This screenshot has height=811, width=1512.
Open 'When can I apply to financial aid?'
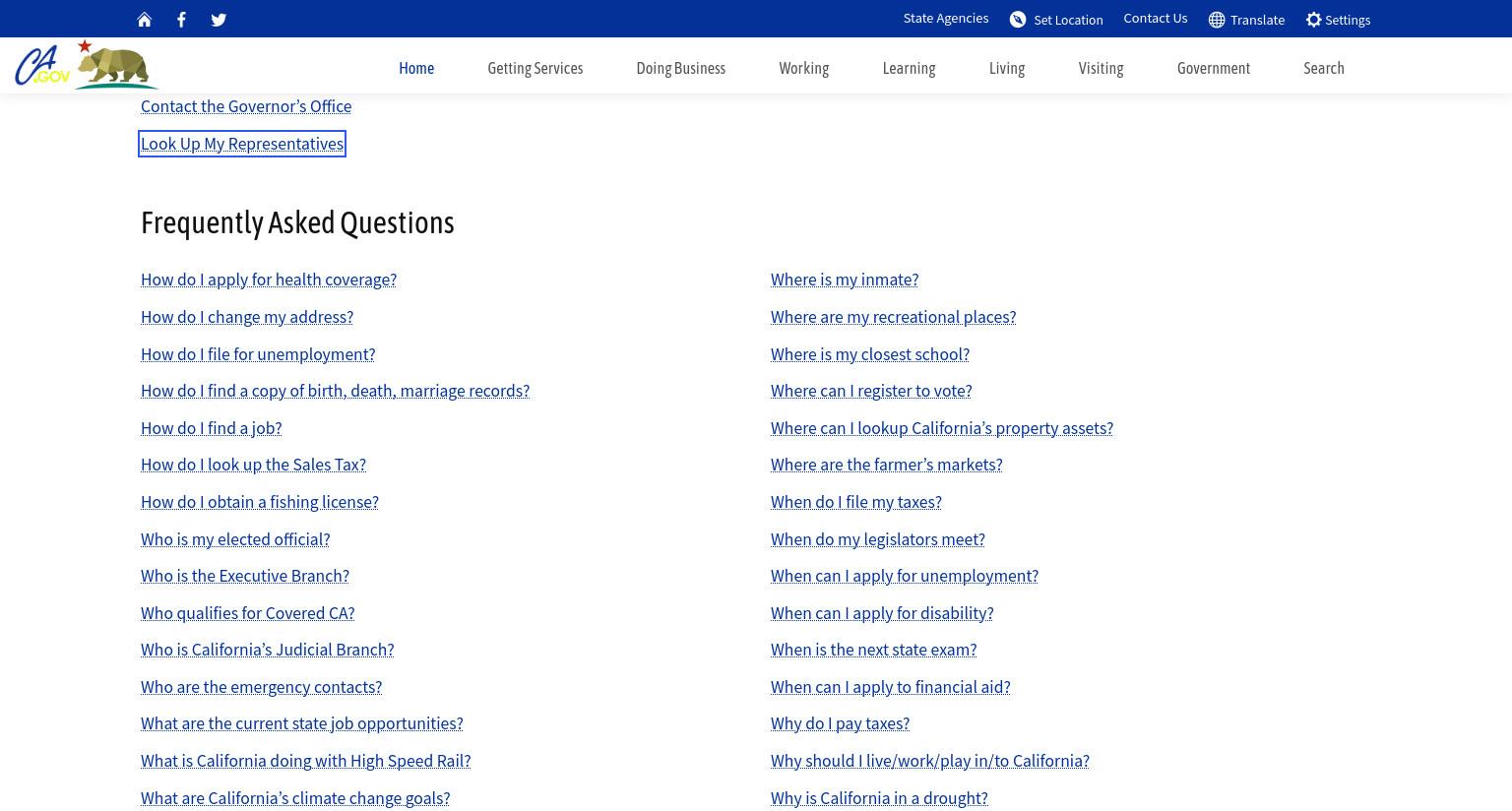891,687
